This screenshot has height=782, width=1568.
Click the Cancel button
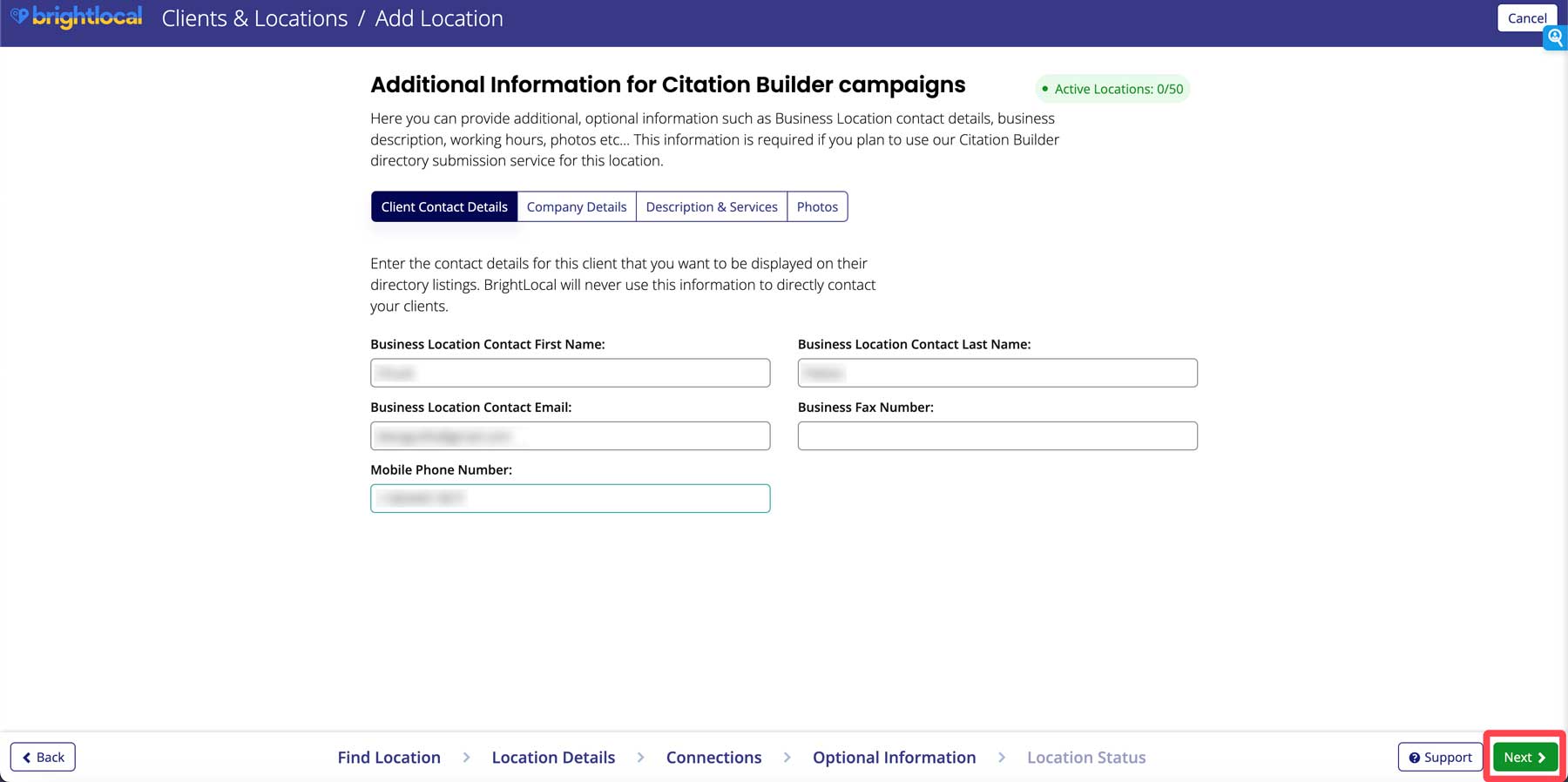(x=1526, y=18)
